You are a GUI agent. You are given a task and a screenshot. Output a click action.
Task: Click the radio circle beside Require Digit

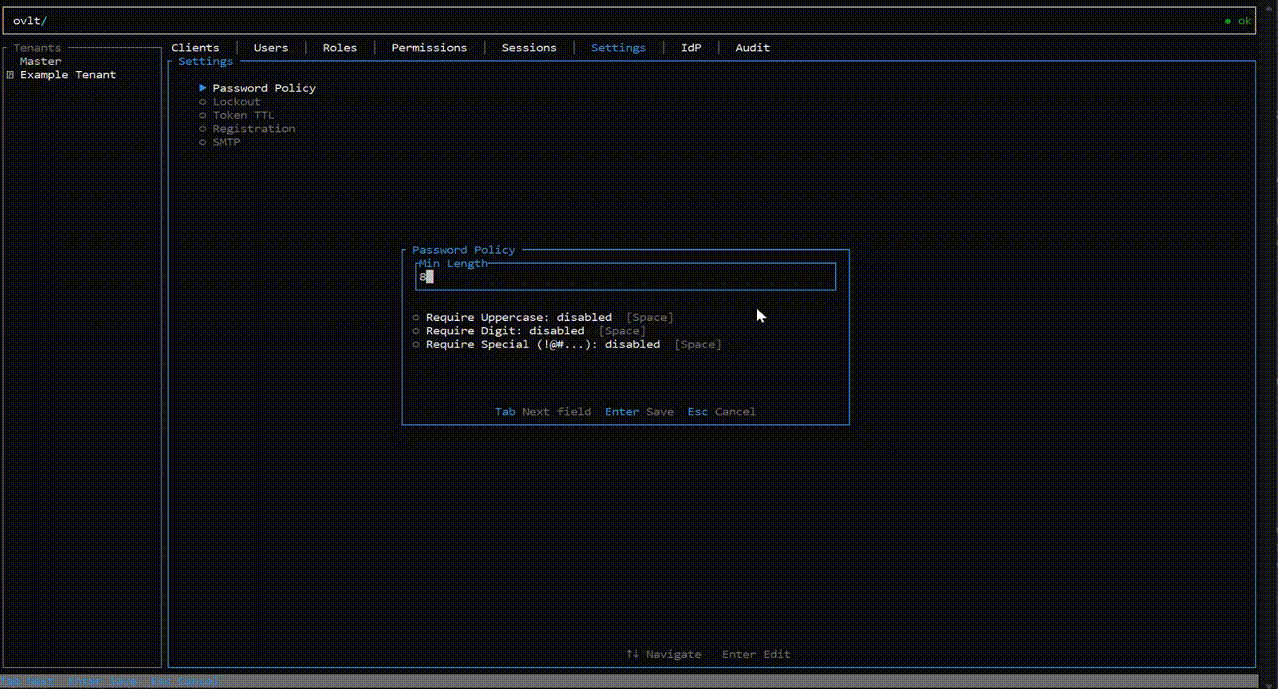(416, 331)
